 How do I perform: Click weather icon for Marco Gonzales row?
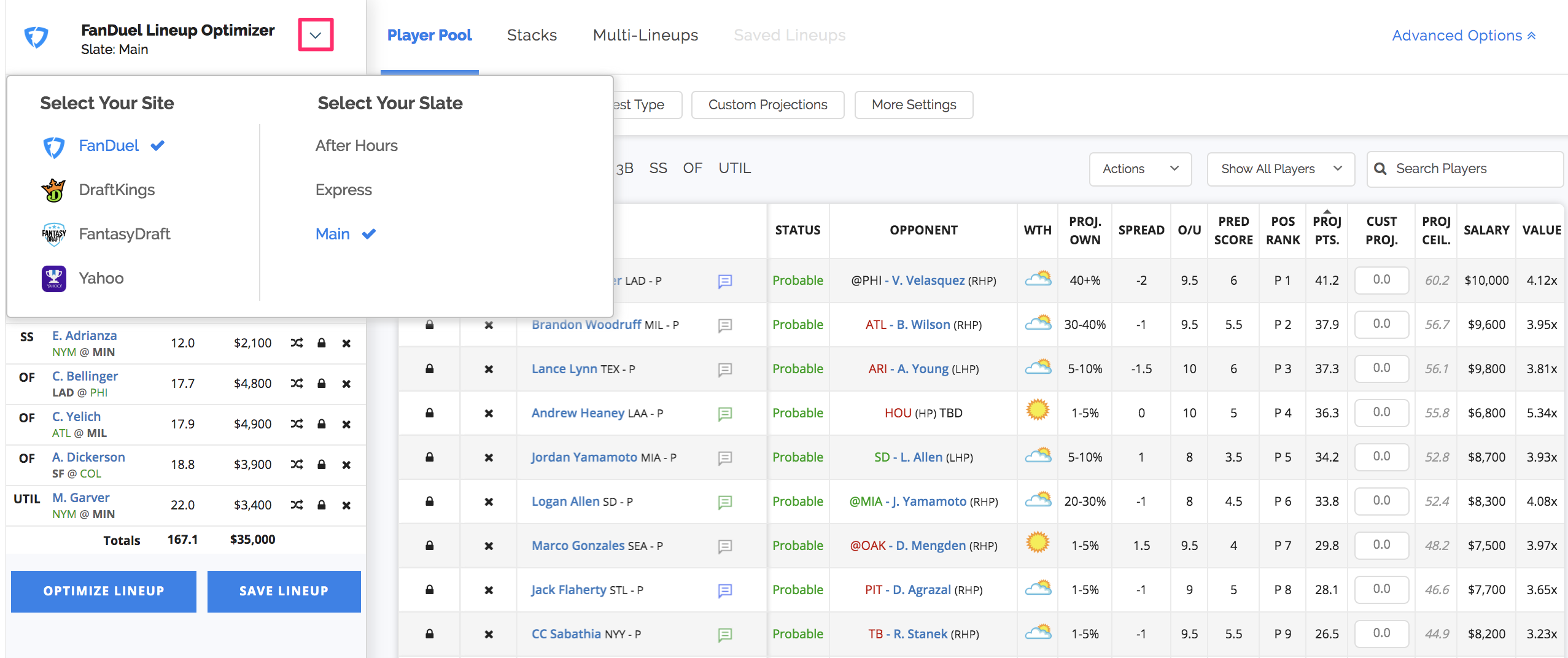(x=1038, y=543)
